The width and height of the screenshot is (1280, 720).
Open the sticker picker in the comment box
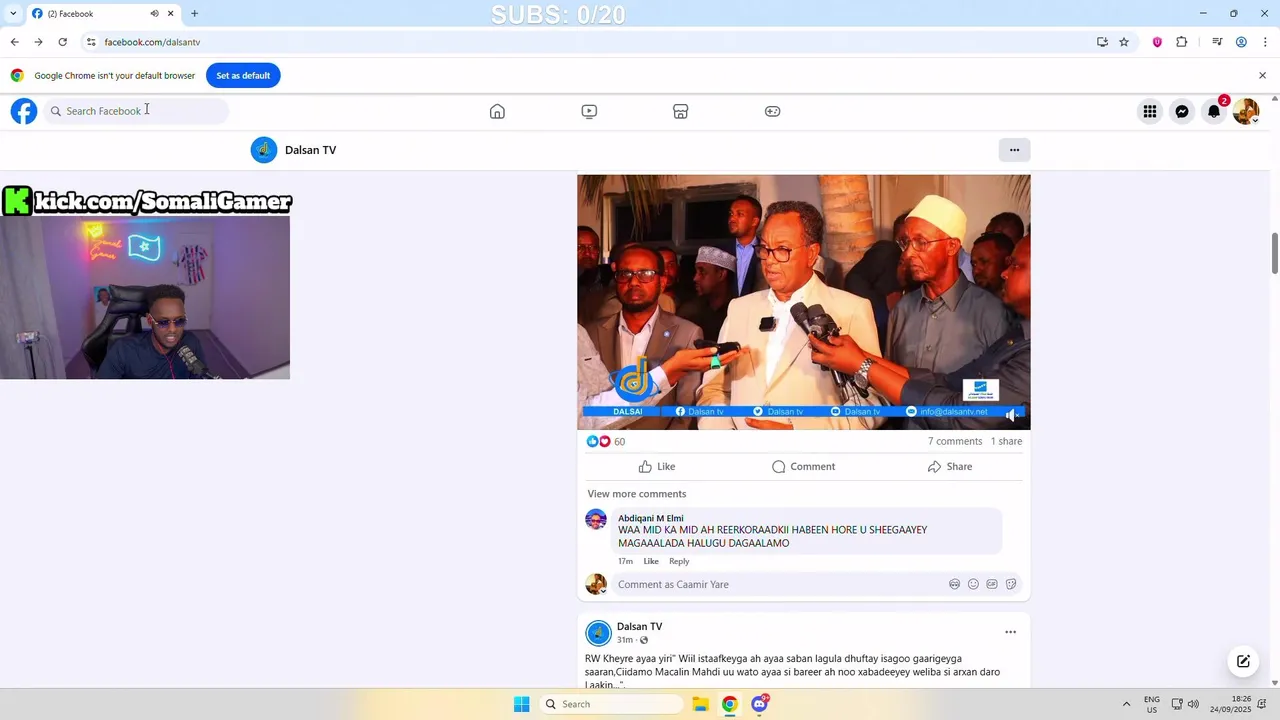(x=1011, y=584)
